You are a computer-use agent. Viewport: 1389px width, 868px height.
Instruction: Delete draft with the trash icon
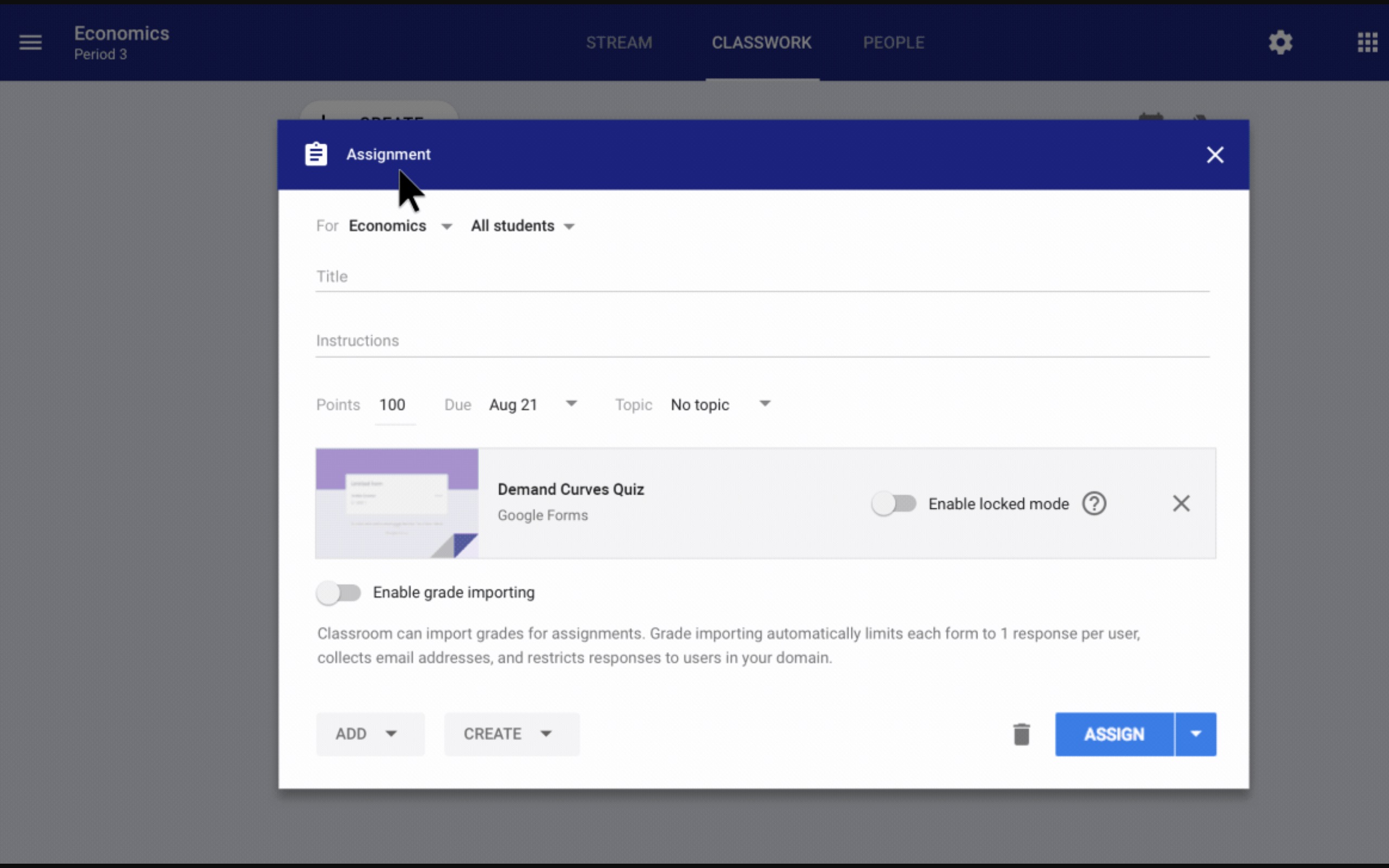(1021, 734)
